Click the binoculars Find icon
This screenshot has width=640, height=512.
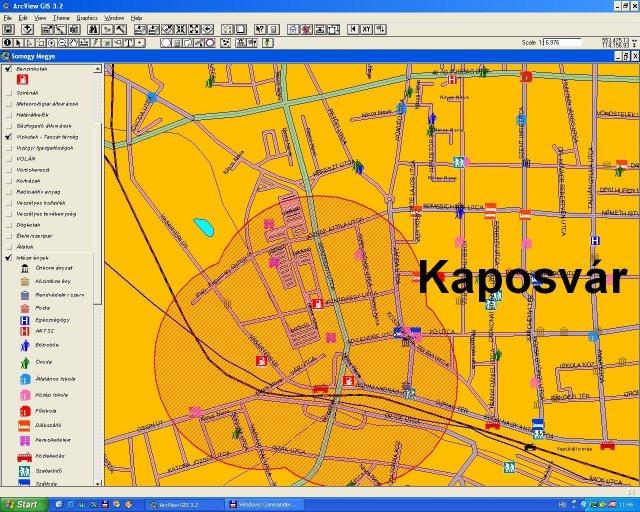click(94, 30)
